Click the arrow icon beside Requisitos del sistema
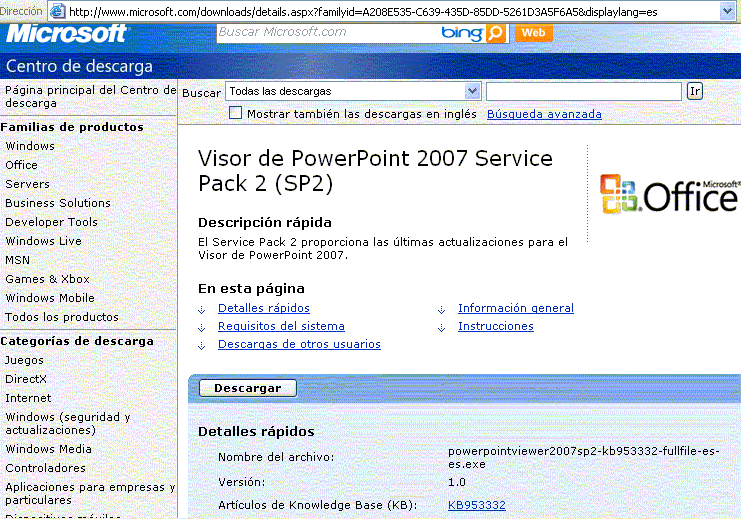The width and height of the screenshot is (741, 520). (x=201, y=328)
